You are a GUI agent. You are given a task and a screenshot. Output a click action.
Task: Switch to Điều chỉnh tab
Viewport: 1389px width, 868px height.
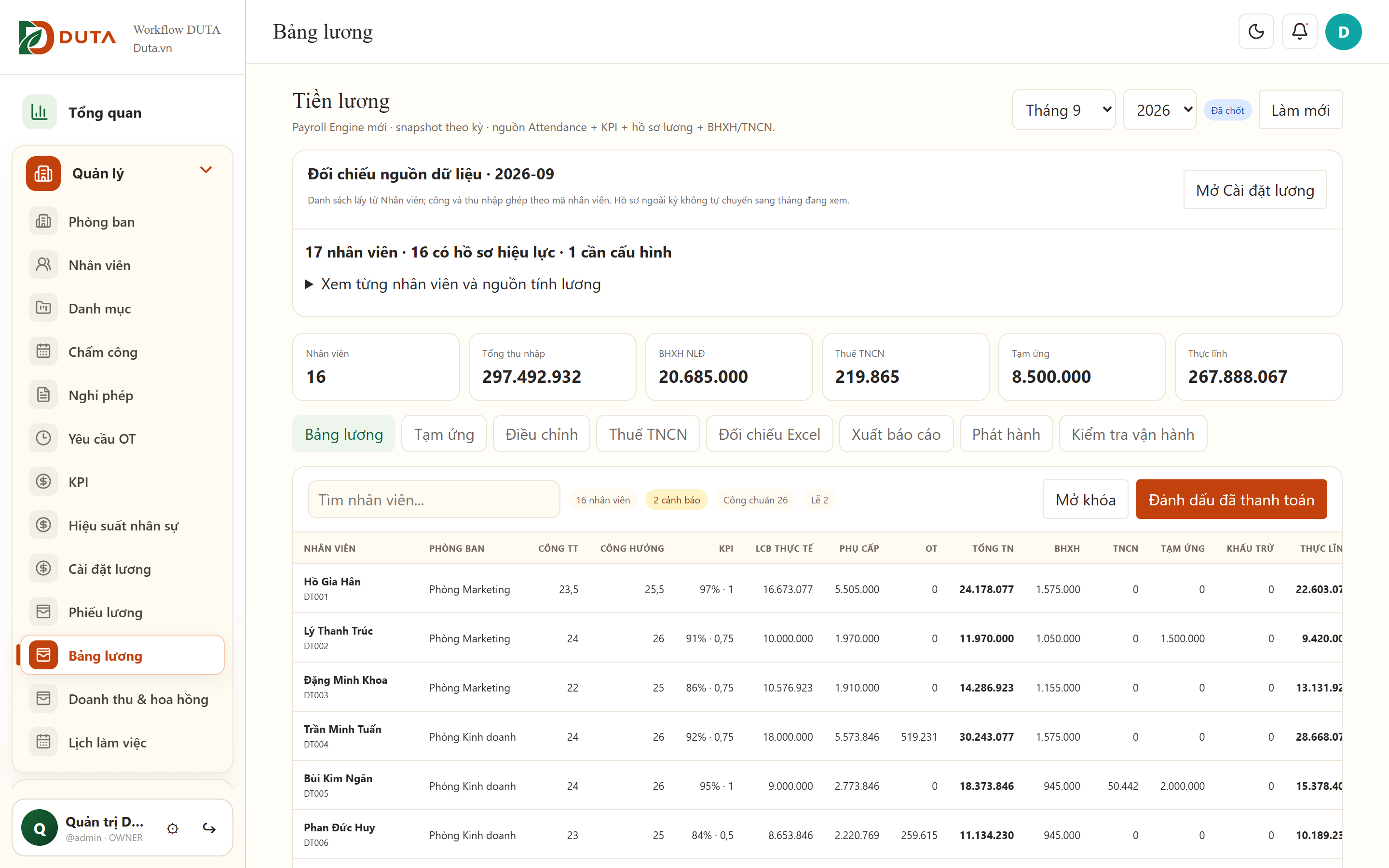pyautogui.click(x=541, y=434)
